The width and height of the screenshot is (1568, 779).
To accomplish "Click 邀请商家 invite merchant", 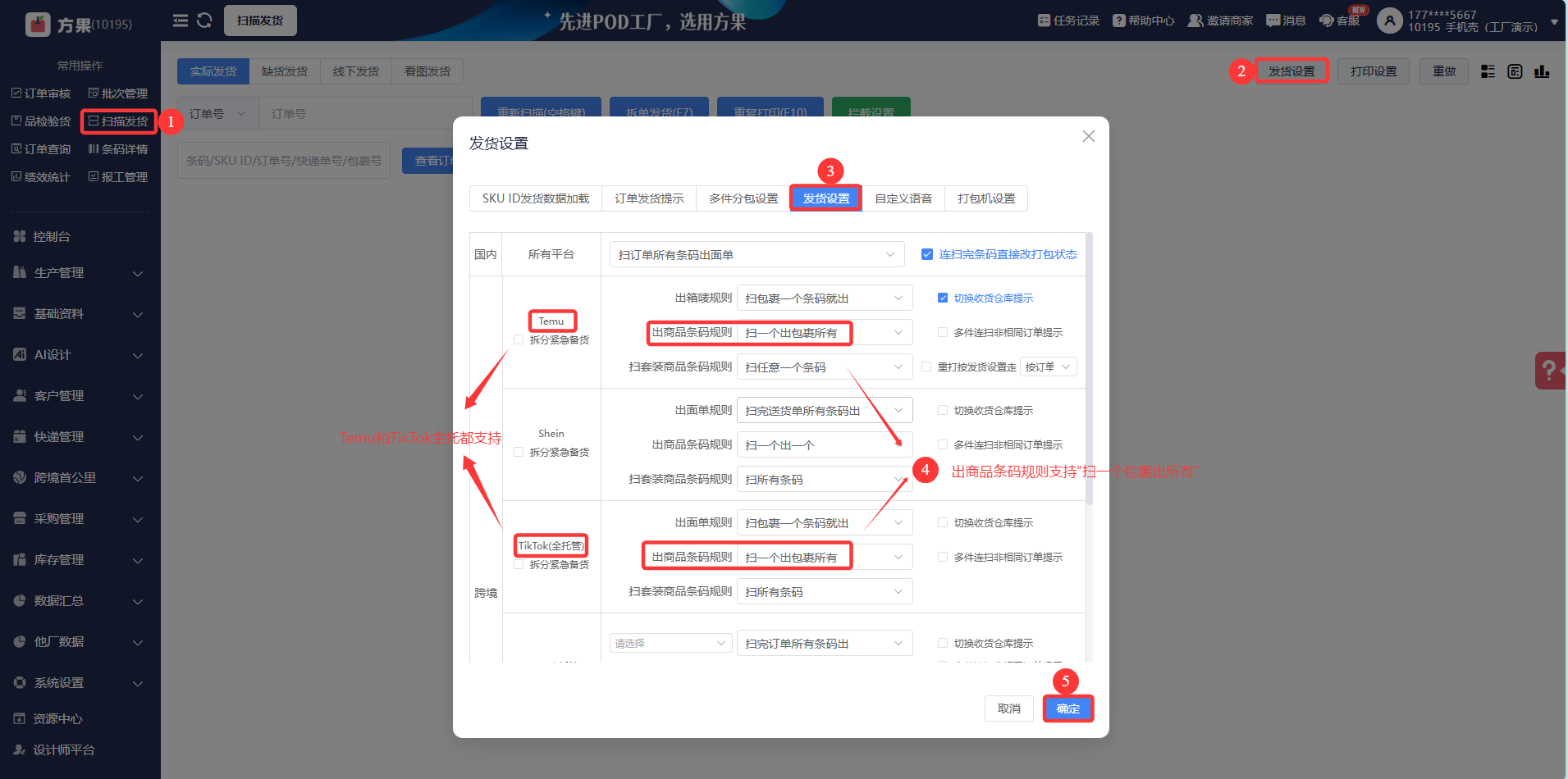I will click(x=1221, y=20).
